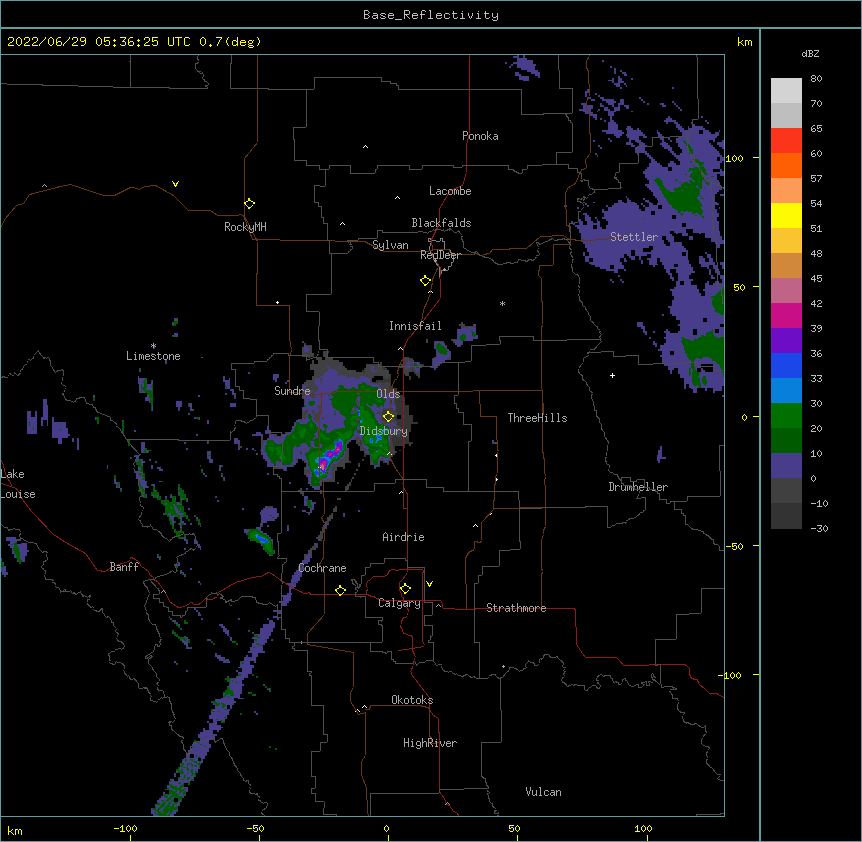Click the Sundre label
This screenshot has width=862, height=842.
292,391
